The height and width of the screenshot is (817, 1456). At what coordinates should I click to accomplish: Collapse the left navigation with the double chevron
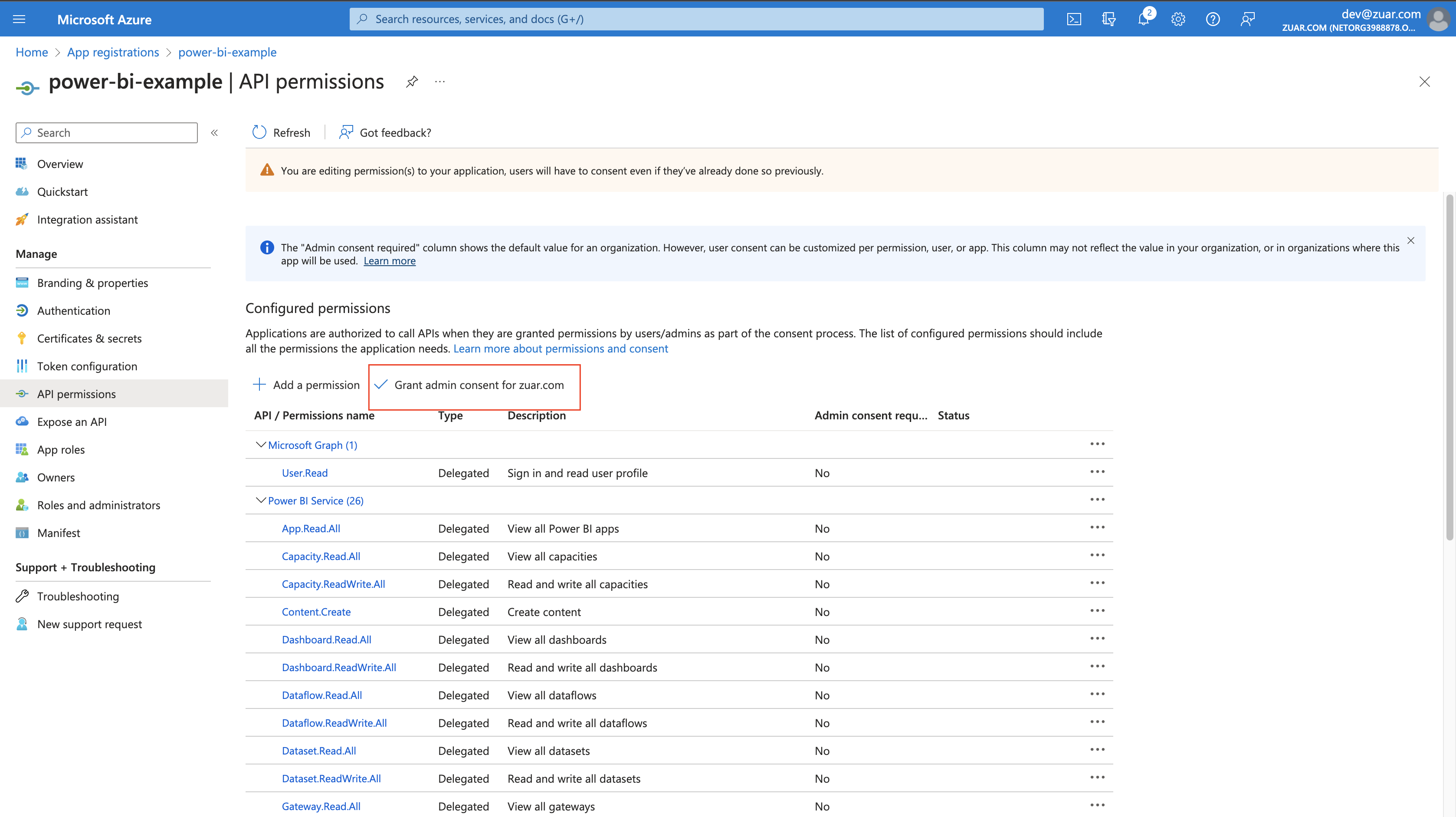(x=214, y=132)
